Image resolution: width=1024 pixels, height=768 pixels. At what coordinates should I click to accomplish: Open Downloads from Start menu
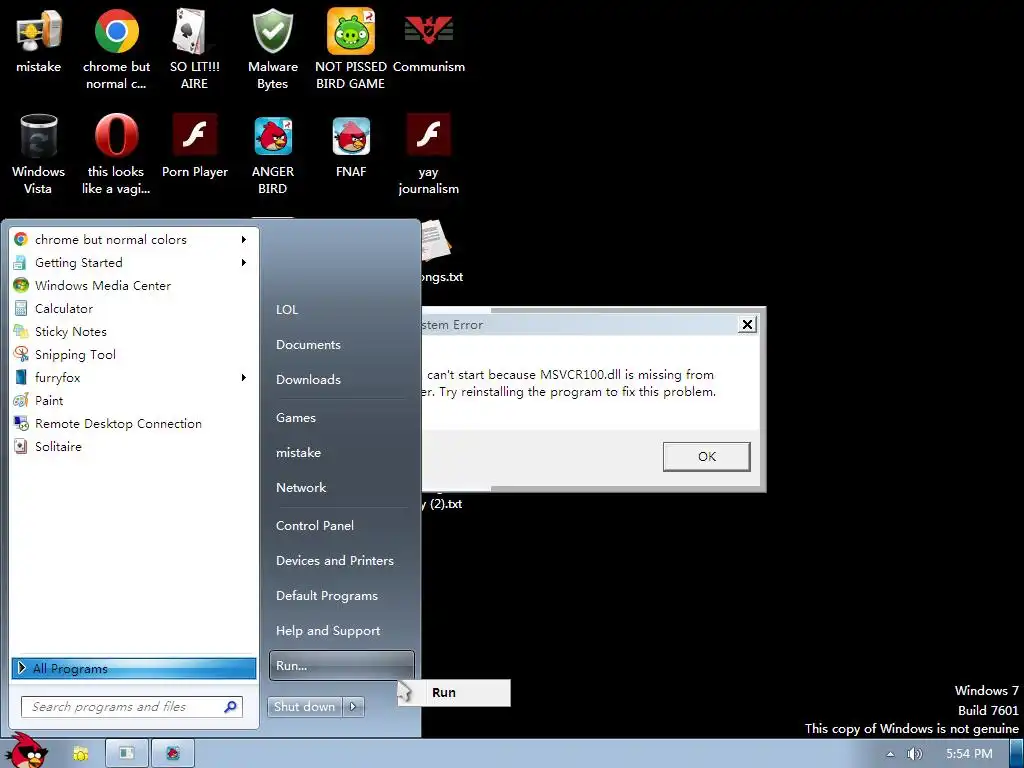pyautogui.click(x=308, y=379)
